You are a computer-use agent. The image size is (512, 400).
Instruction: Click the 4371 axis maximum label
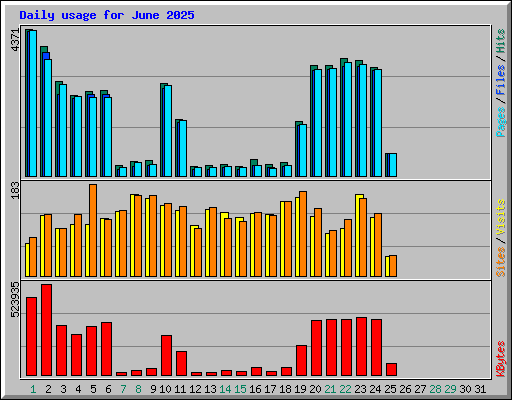click(x=16, y=40)
